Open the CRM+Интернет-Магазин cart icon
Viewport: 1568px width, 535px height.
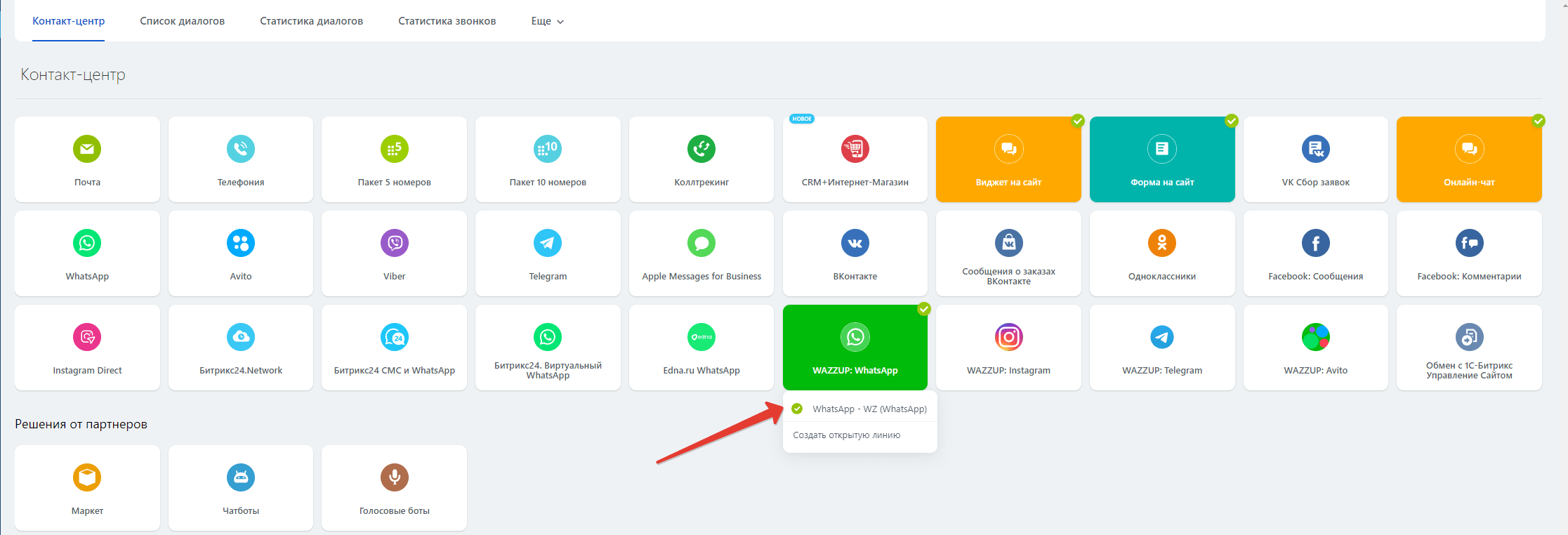click(855, 149)
